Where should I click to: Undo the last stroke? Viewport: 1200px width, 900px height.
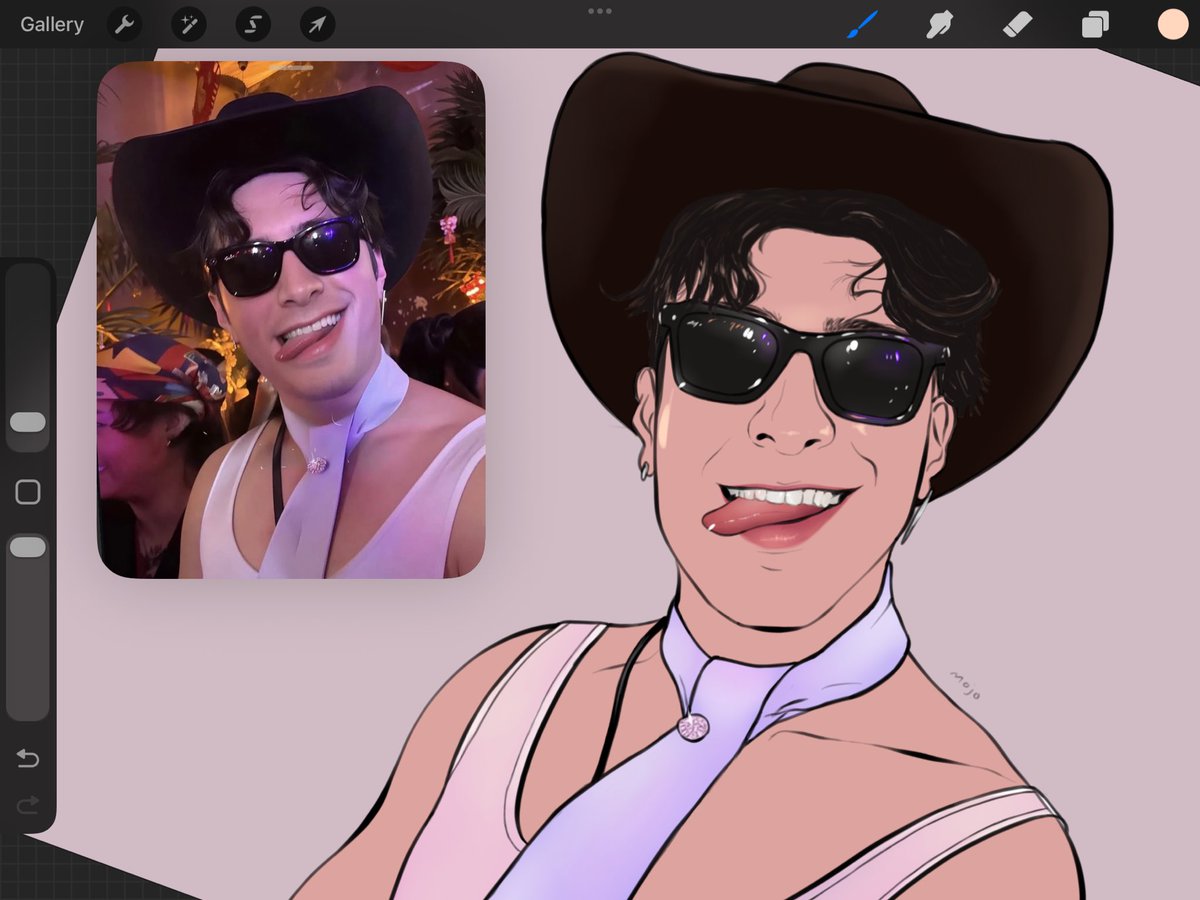pyautogui.click(x=28, y=759)
